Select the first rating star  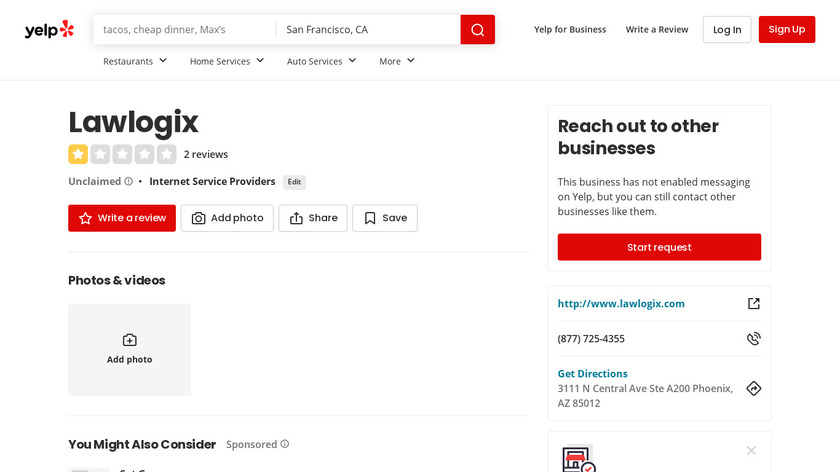pyautogui.click(x=78, y=154)
